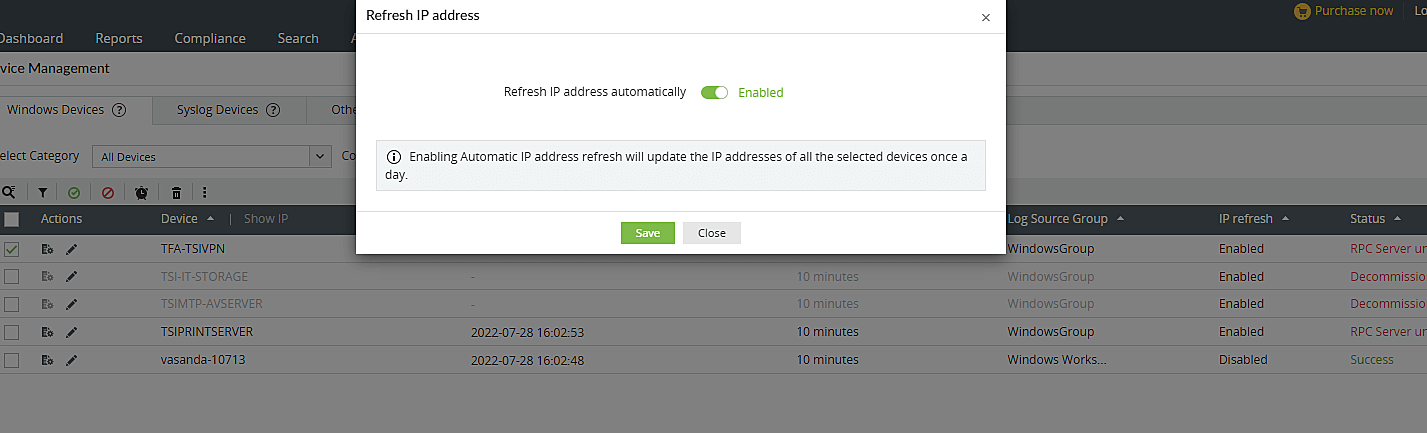This screenshot has width=1427, height=433.
Task: Click the Show IP column toggle
Action: [266, 219]
